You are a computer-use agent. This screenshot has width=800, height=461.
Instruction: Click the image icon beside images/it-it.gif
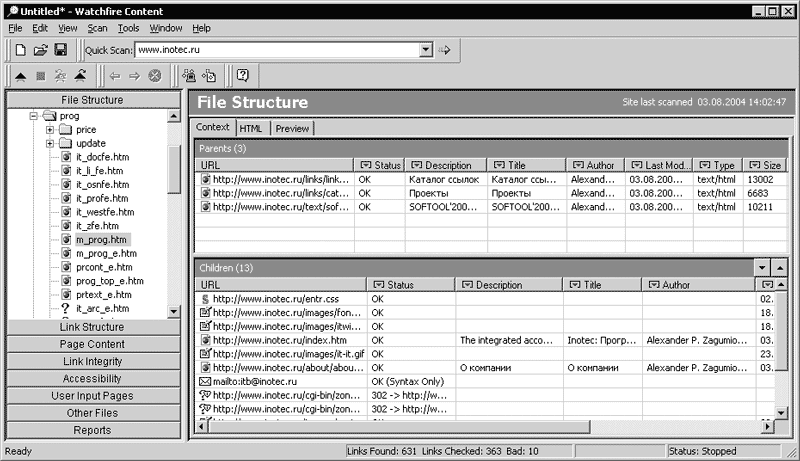(205, 354)
